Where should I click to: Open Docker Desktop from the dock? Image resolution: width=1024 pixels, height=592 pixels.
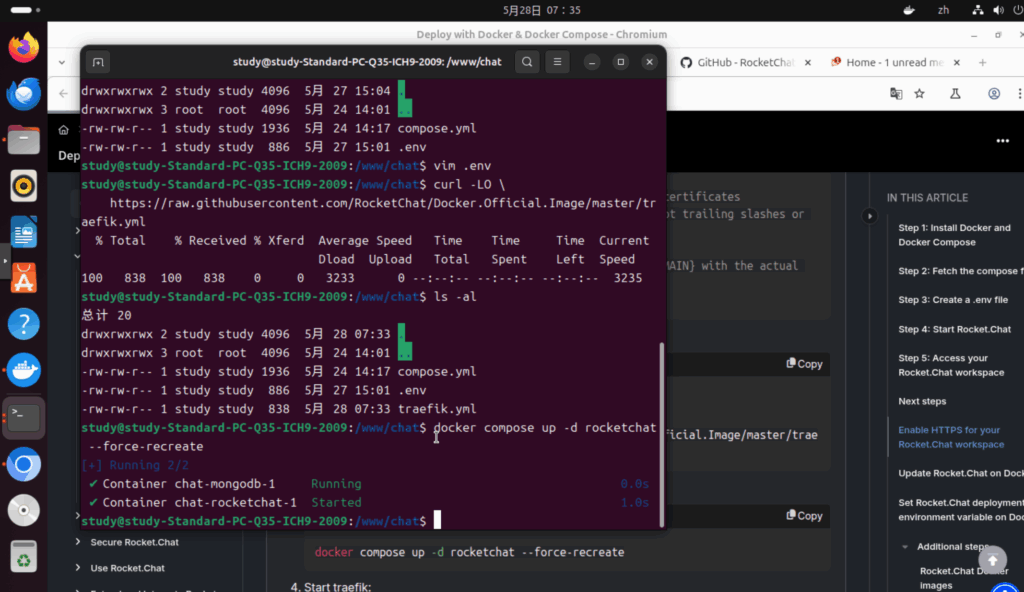click(24, 370)
